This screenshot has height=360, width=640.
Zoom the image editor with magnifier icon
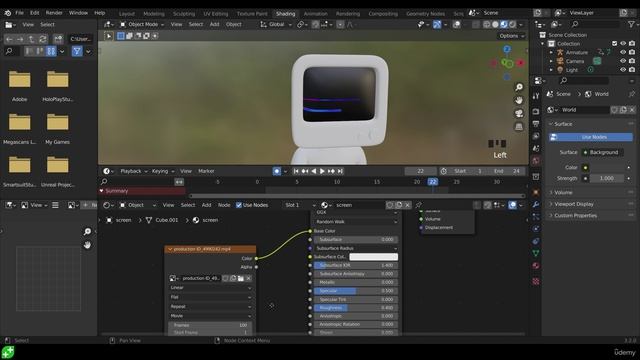[x=87, y=231]
